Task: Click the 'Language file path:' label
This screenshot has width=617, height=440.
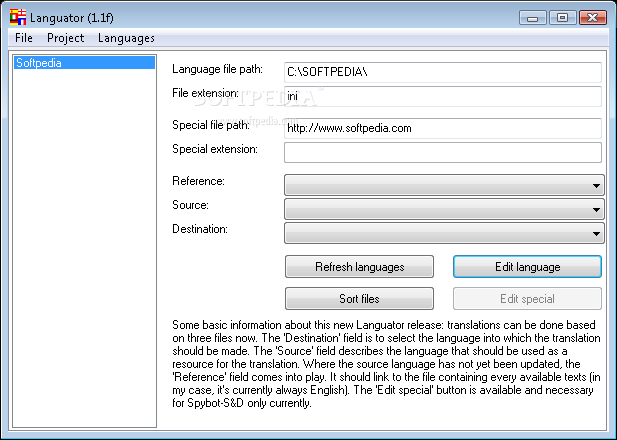Action: click(x=217, y=69)
